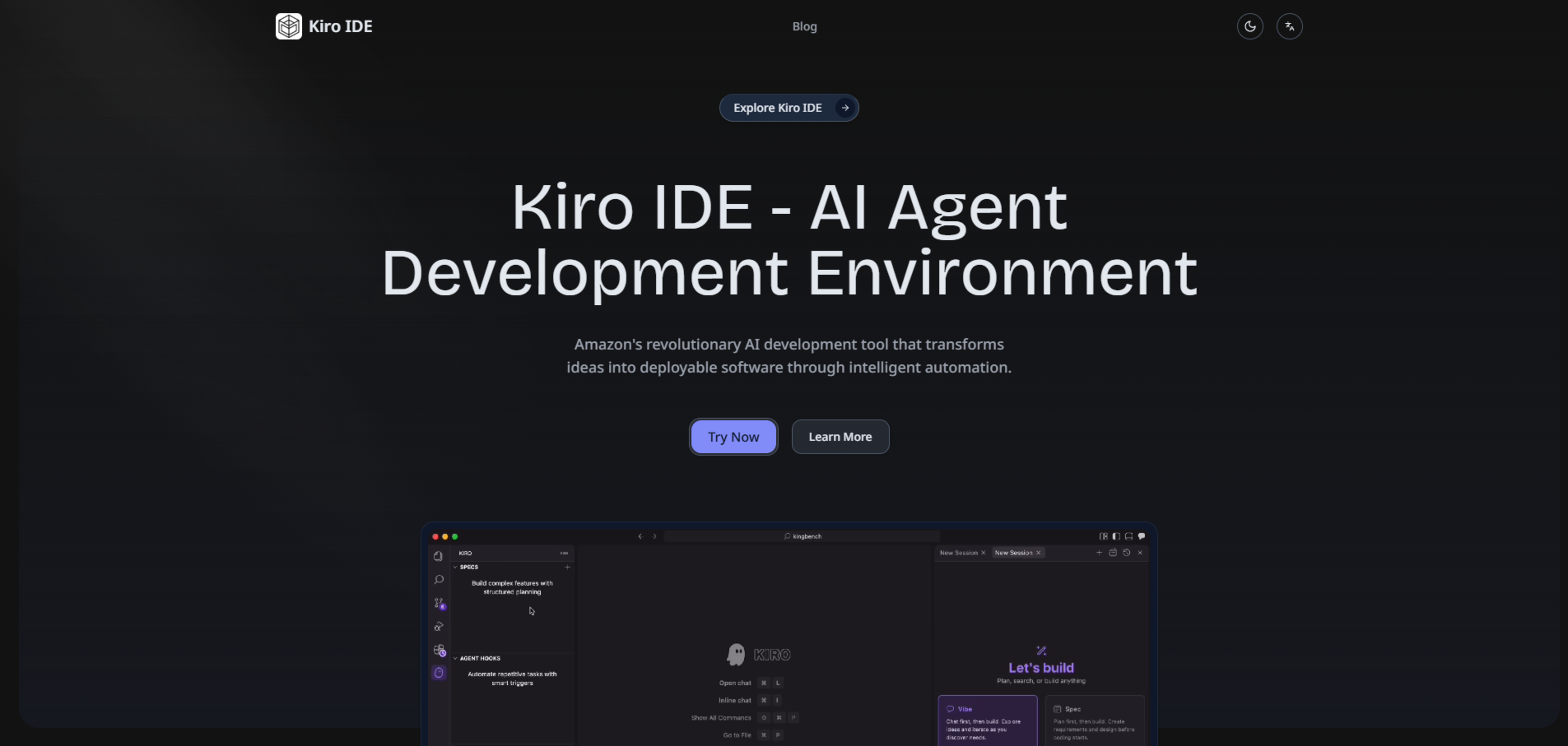Open the Explorer files icon in sidebar
The height and width of the screenshot is (746, 1568).
[x=438, y=556]
